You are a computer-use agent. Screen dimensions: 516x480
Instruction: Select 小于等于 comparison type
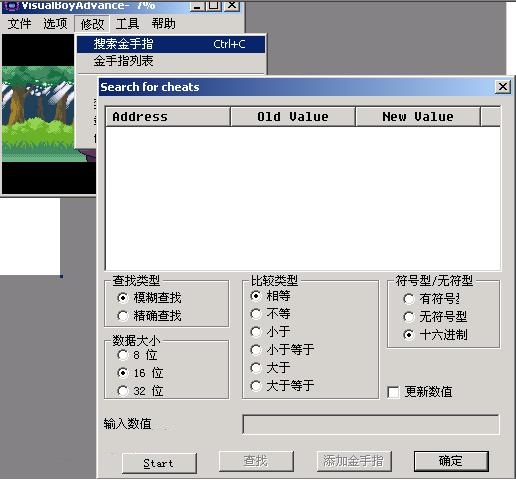[282, 350]
